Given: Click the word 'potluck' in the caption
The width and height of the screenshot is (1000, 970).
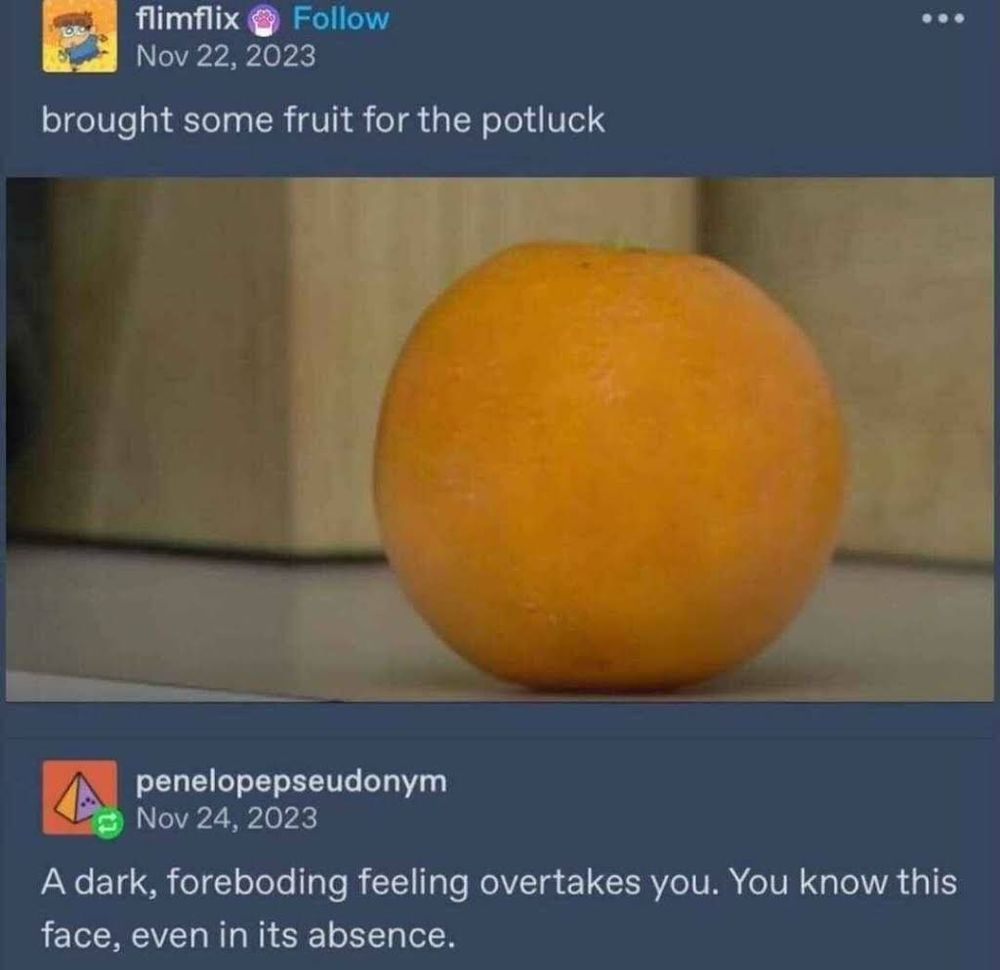Looking at the screenshot, I should click(542, 121).
